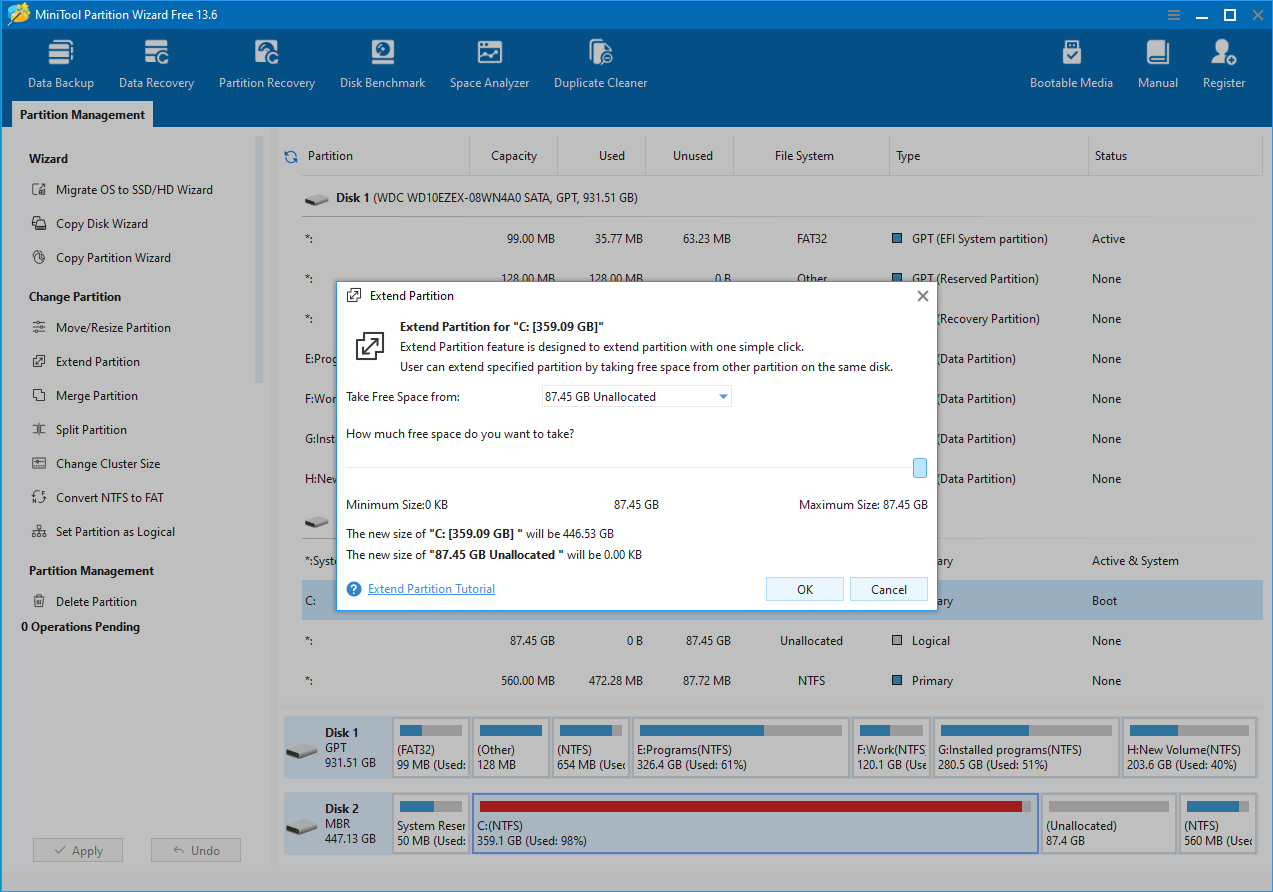Click the left sidebar scrollbar

click(259, 258)
